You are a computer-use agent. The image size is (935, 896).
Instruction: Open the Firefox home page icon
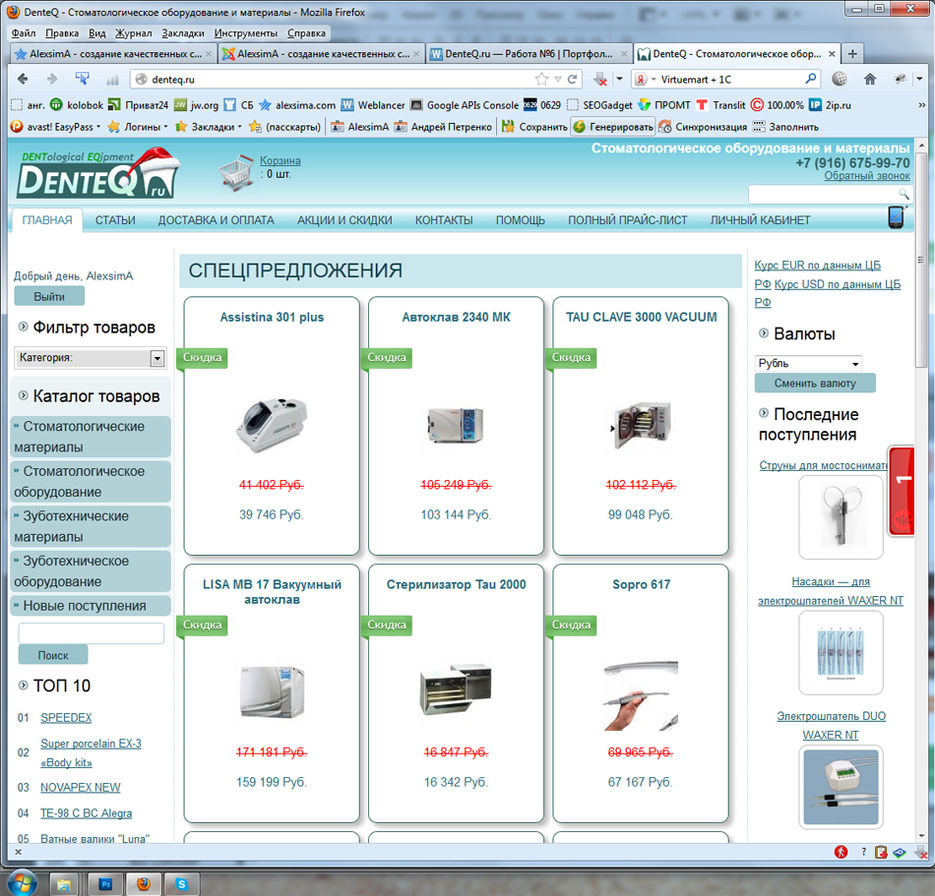pos(870,79)
